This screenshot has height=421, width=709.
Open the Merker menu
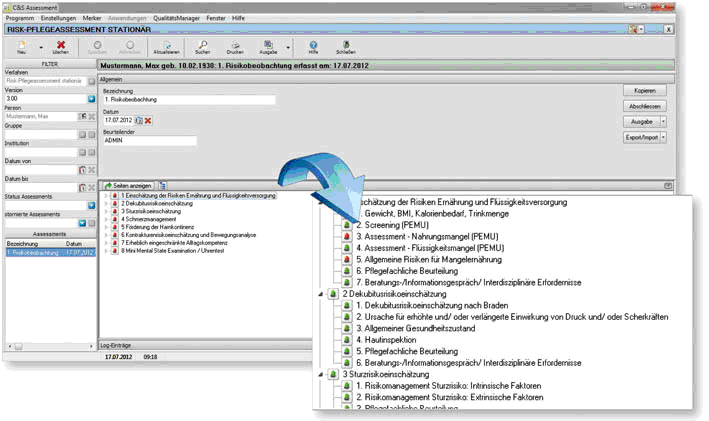[x=92, y=18]
